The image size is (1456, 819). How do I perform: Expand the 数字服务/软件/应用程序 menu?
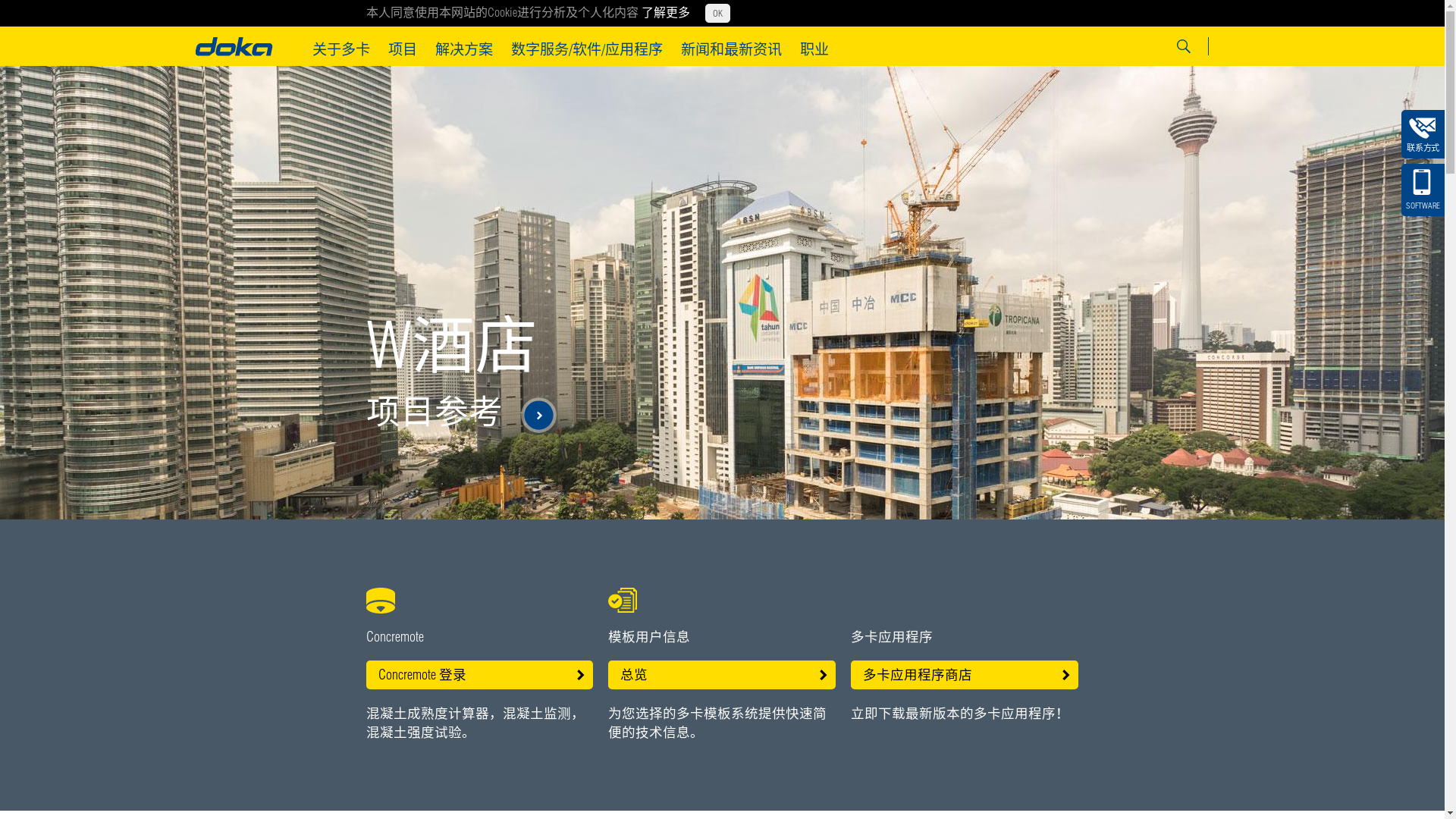[x=586, y=49]
